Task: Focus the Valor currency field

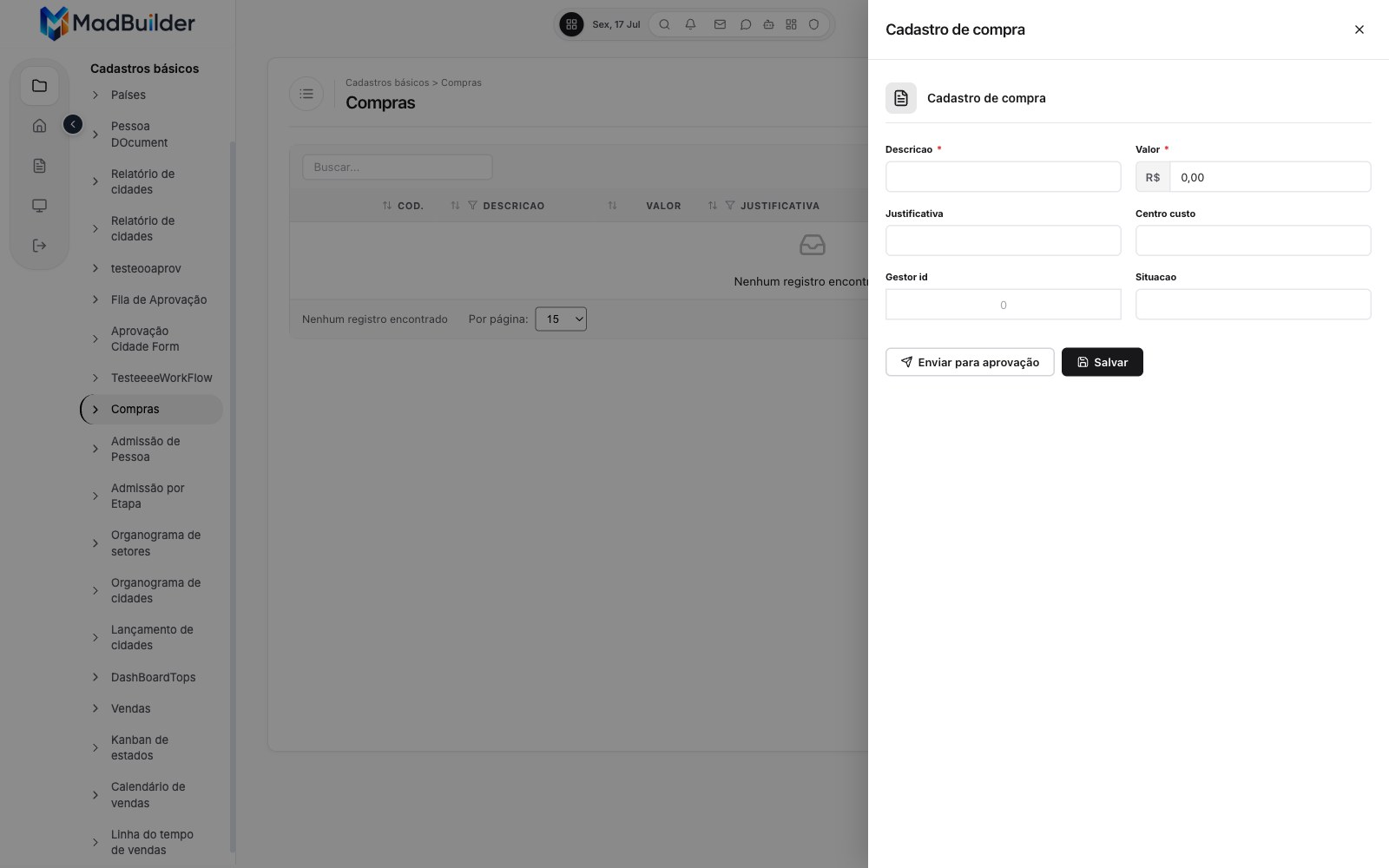Action: click(x=1270, y=177)
